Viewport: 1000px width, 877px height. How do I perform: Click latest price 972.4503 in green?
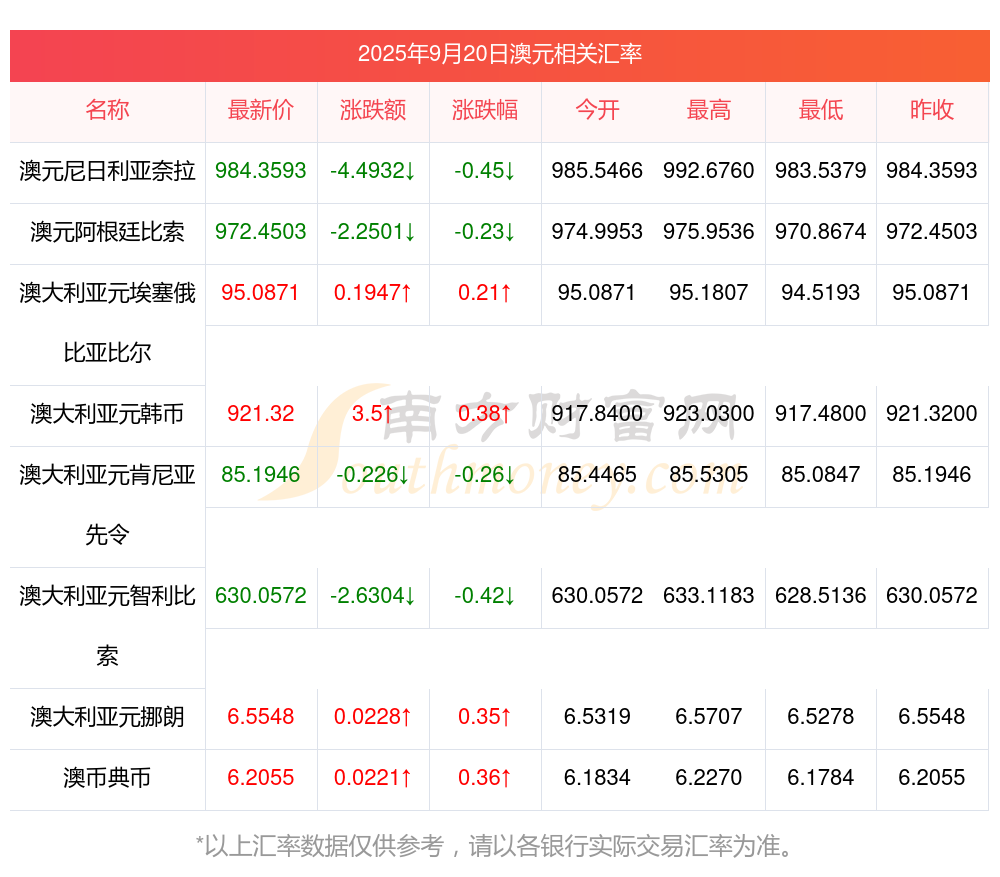[261, 232]
